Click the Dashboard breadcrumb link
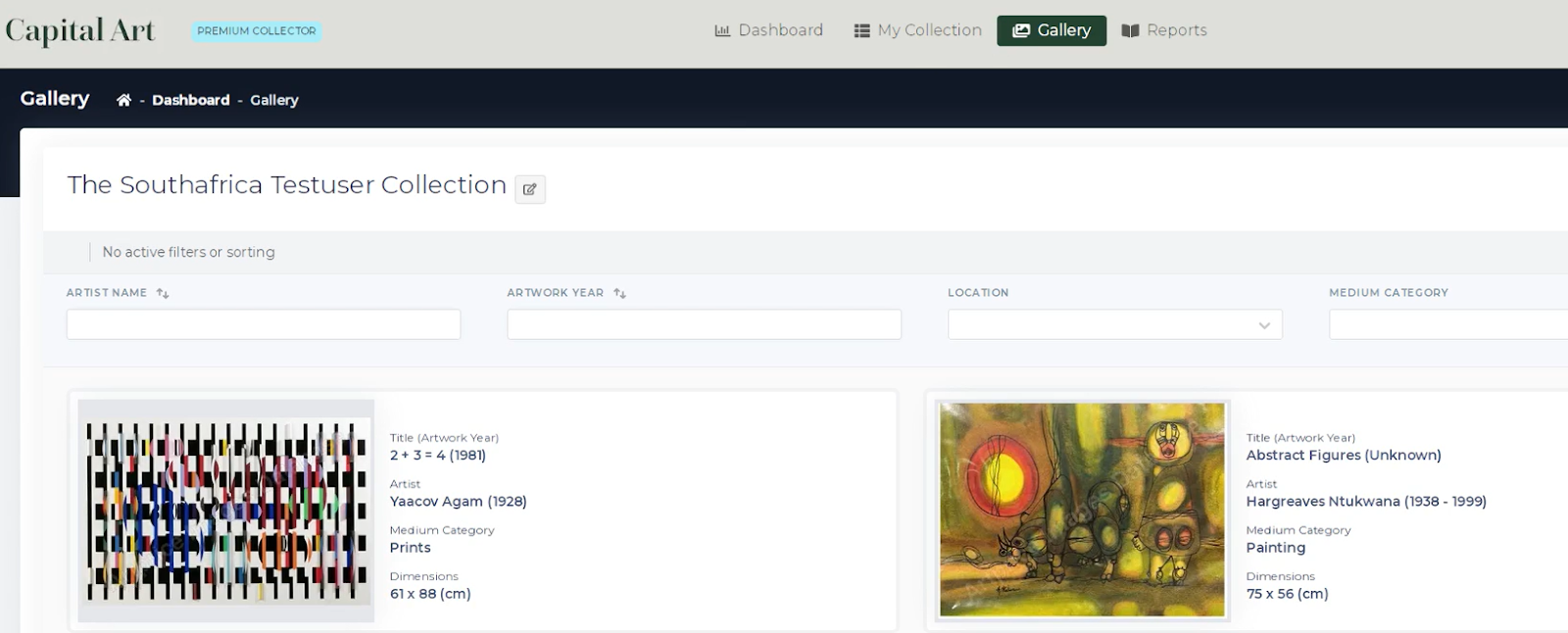 [x=190, y=100]
